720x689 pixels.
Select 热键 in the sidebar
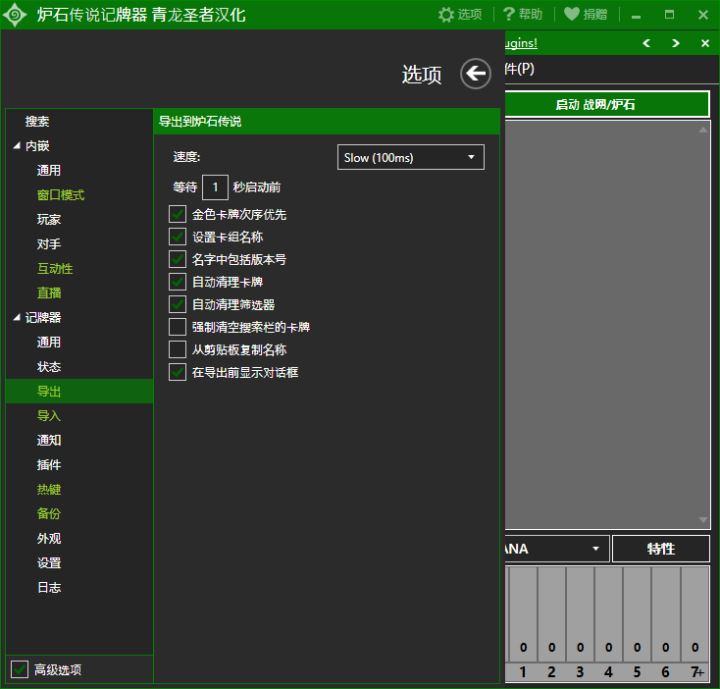pyautogui.click(x=49, y=489)
